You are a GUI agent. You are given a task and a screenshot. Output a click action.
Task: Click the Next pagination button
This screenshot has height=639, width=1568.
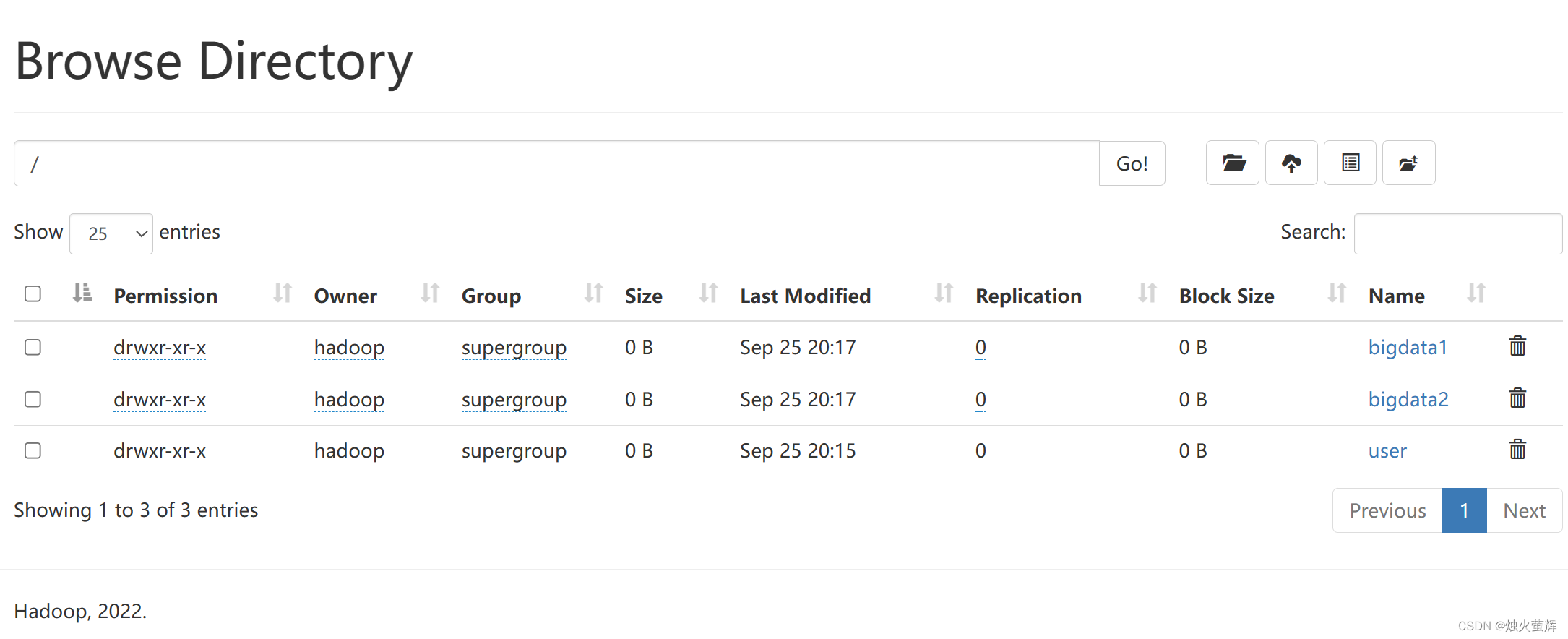[1524, 510]
